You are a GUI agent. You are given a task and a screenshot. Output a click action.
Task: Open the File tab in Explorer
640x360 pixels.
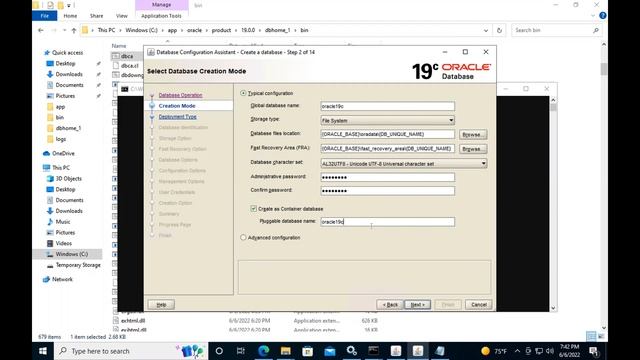44,16
